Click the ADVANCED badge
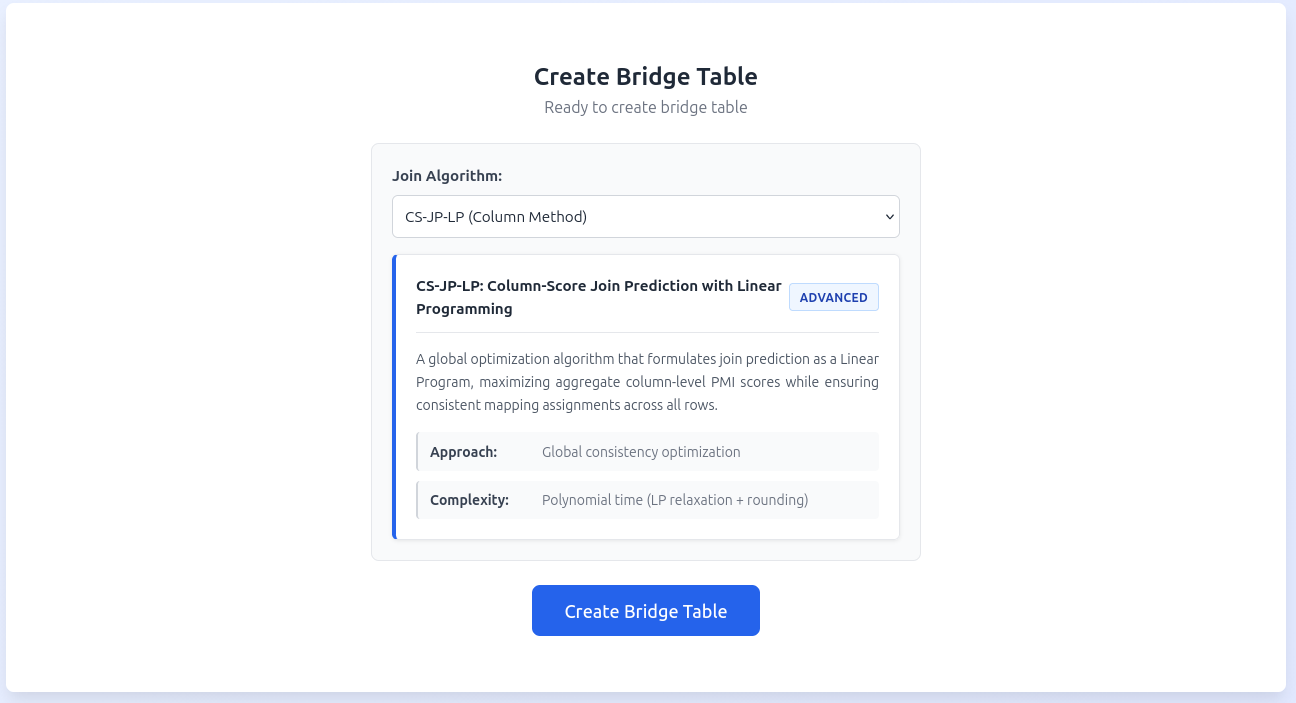Viewport: 1296px width, 703px height. pos(833,297)
